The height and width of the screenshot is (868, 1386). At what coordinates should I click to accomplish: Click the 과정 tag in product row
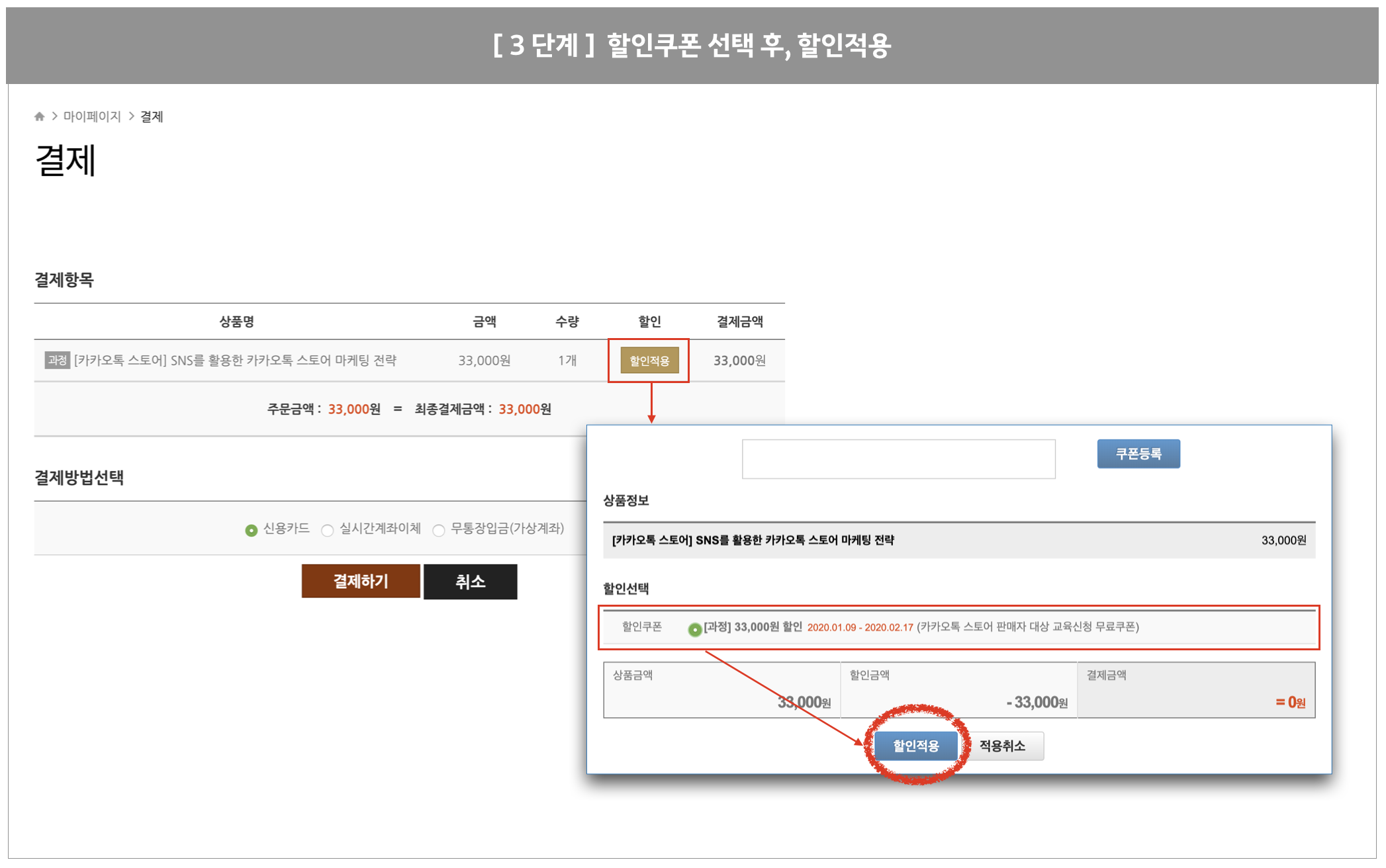click(x=58, y=360)
